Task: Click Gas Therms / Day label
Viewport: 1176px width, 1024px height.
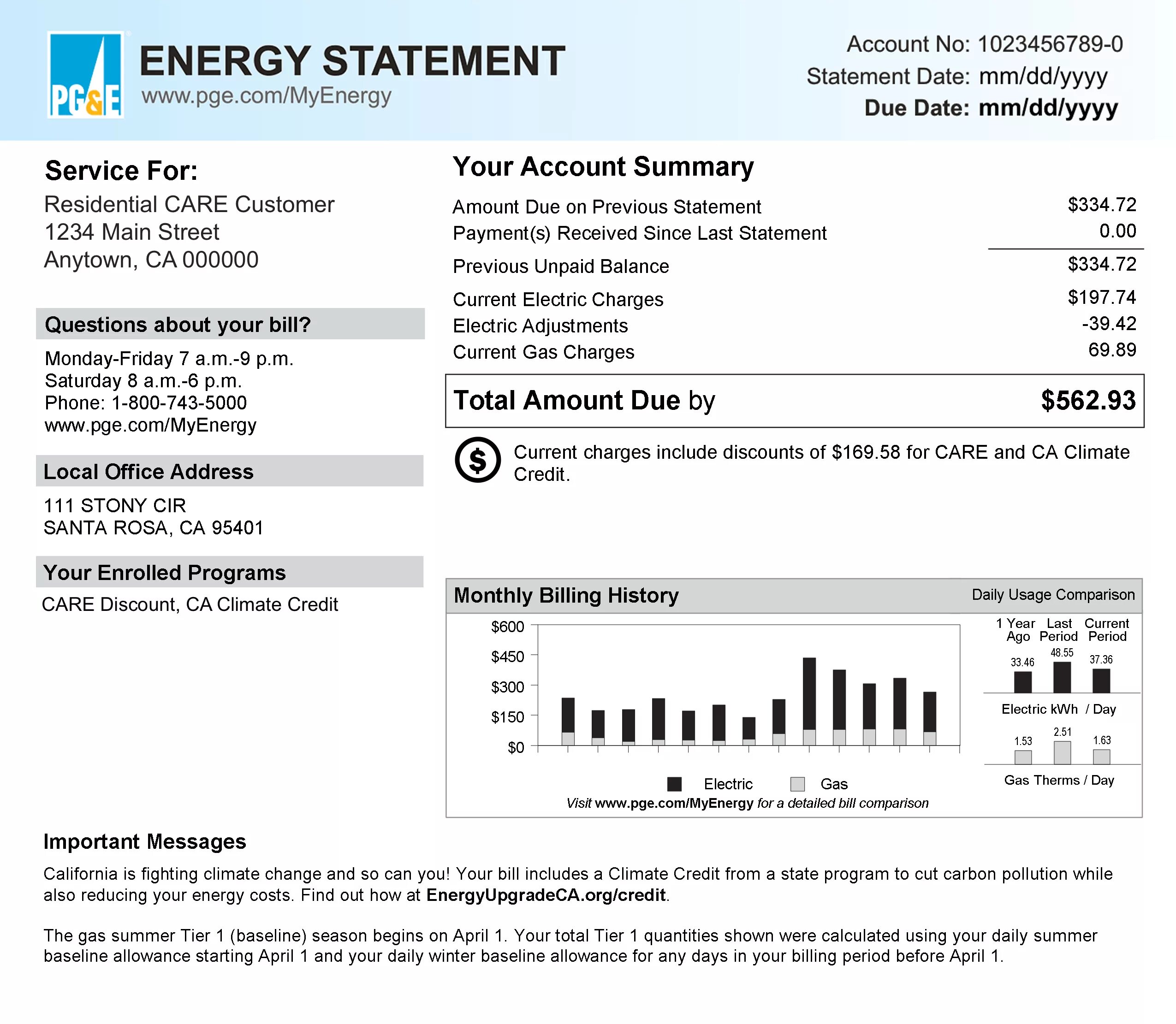Action: (x=1059, y=780)
